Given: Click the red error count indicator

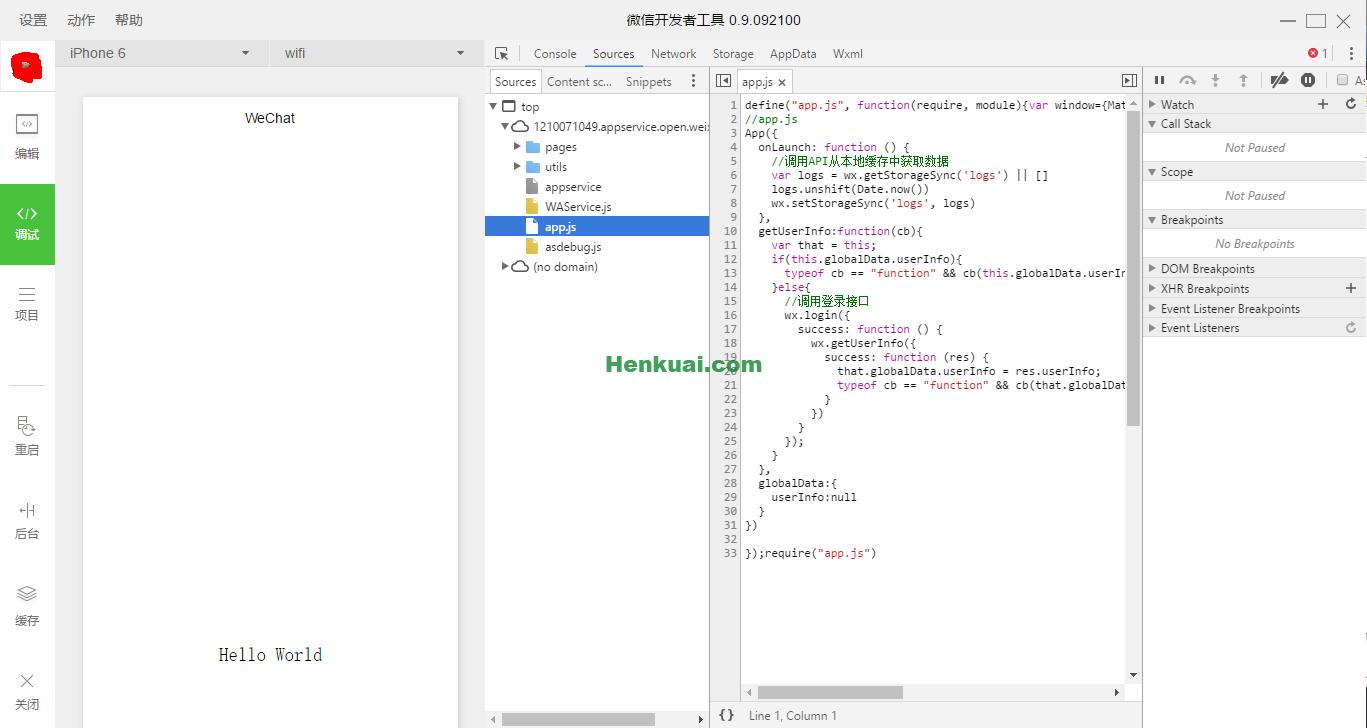Looking at the screenshot, I should pyautogui.click(x=1318, y=54).
